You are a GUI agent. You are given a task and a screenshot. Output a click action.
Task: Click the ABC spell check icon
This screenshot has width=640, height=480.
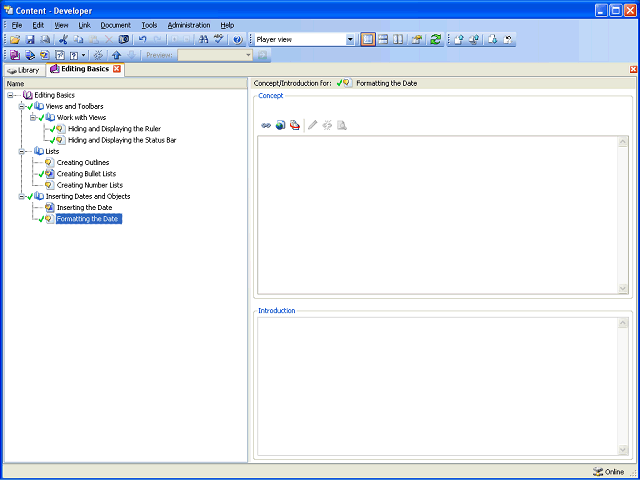point(219,40)
